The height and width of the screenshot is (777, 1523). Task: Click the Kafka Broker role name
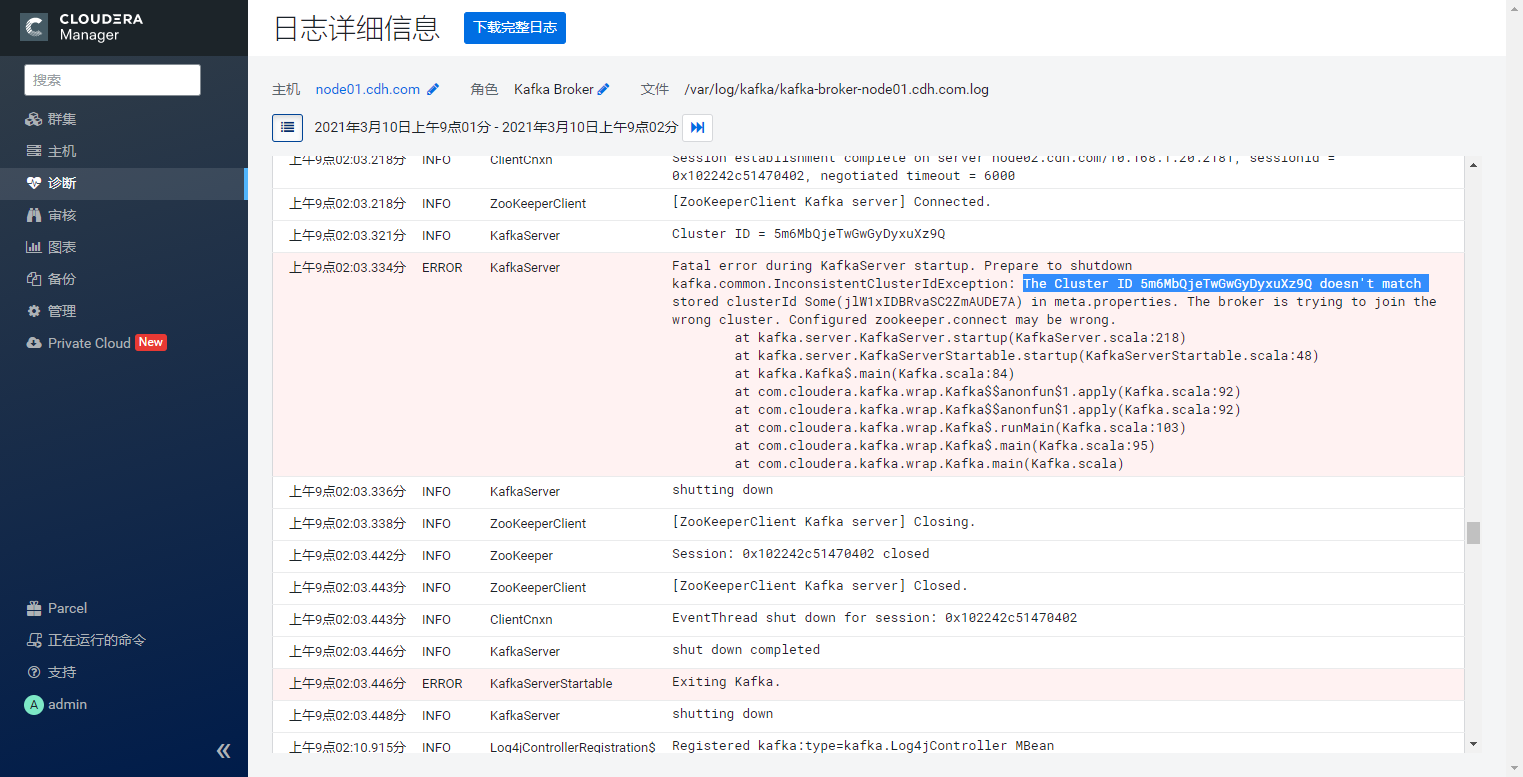click(x=554, y=89)
